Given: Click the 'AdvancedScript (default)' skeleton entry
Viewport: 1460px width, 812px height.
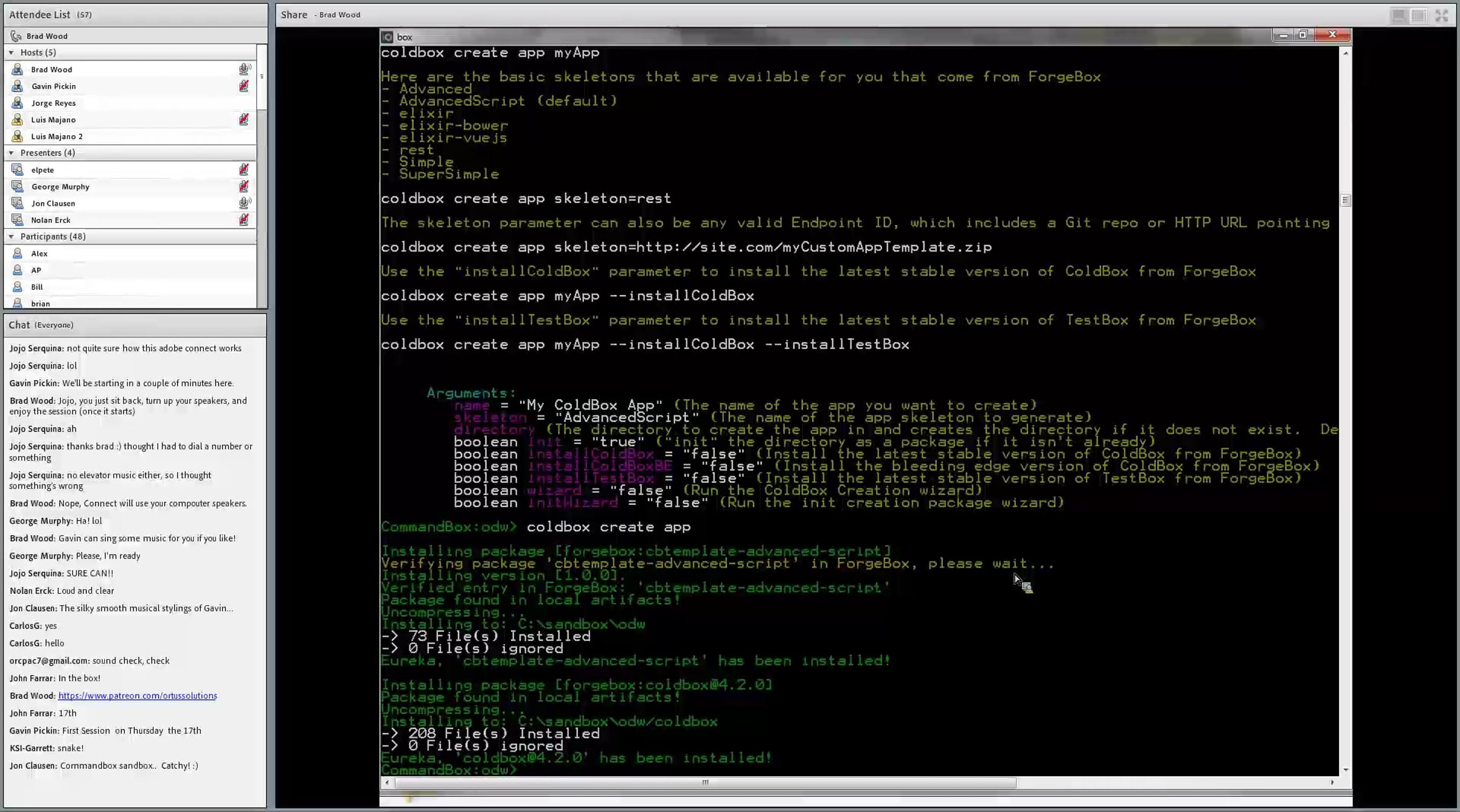Looking at the screenshot, I should [508, 102].
